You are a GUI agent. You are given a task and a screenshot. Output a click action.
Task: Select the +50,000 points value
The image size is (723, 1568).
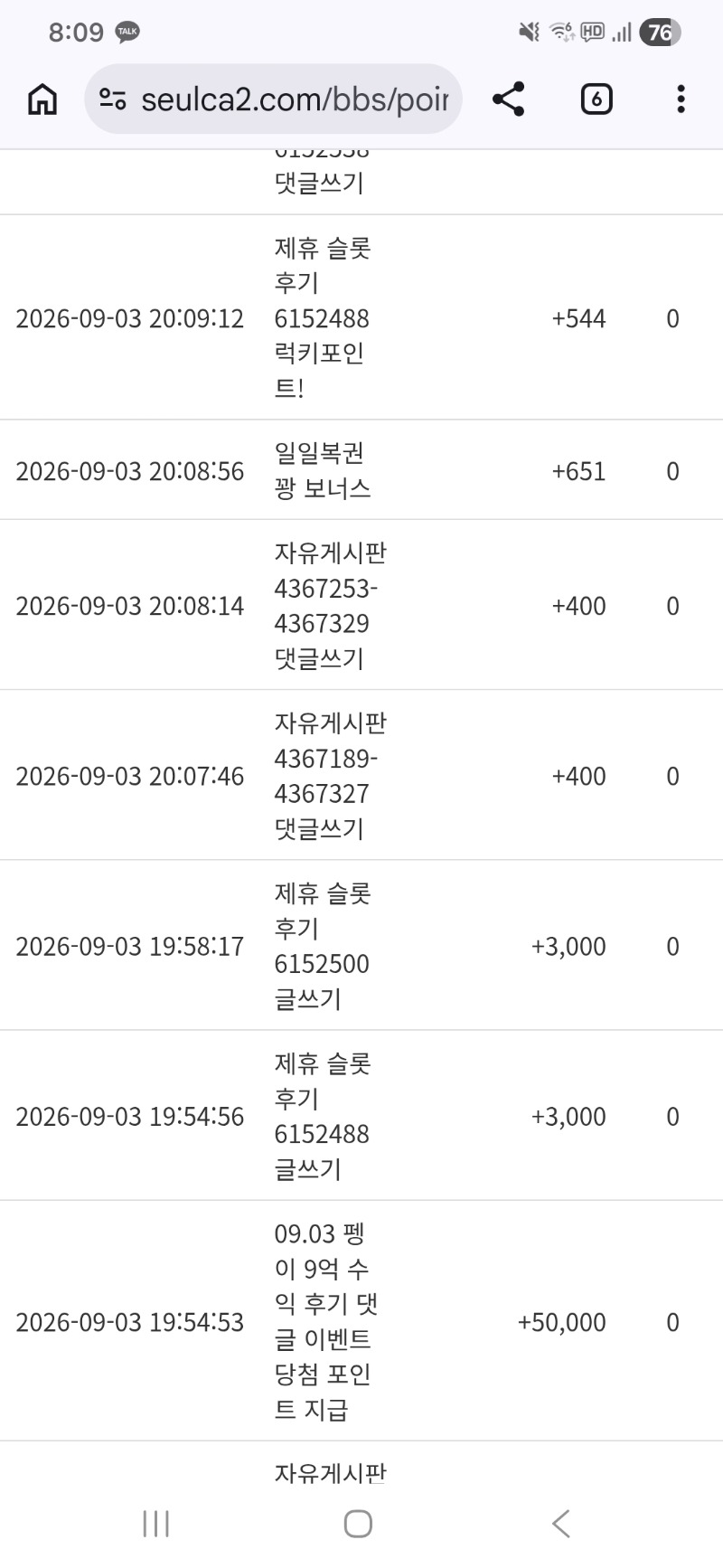(561, 1322)
